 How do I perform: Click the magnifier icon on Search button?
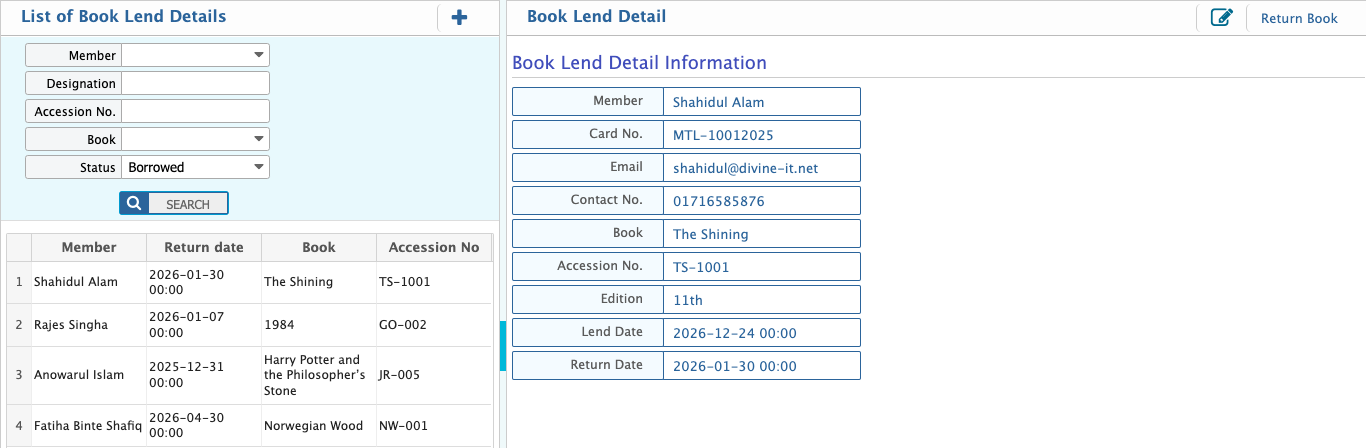132,204
